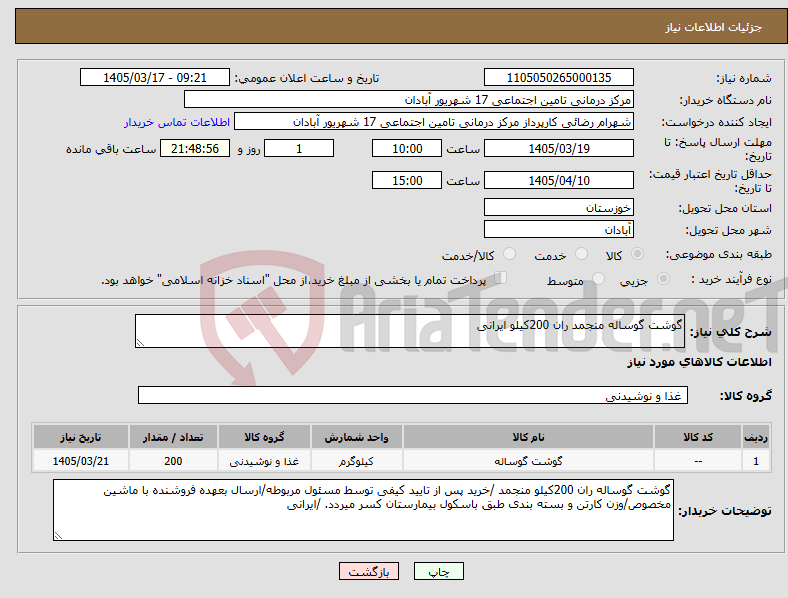
Task: Click the چاپ (print) button
Action: tap(438, 571)
